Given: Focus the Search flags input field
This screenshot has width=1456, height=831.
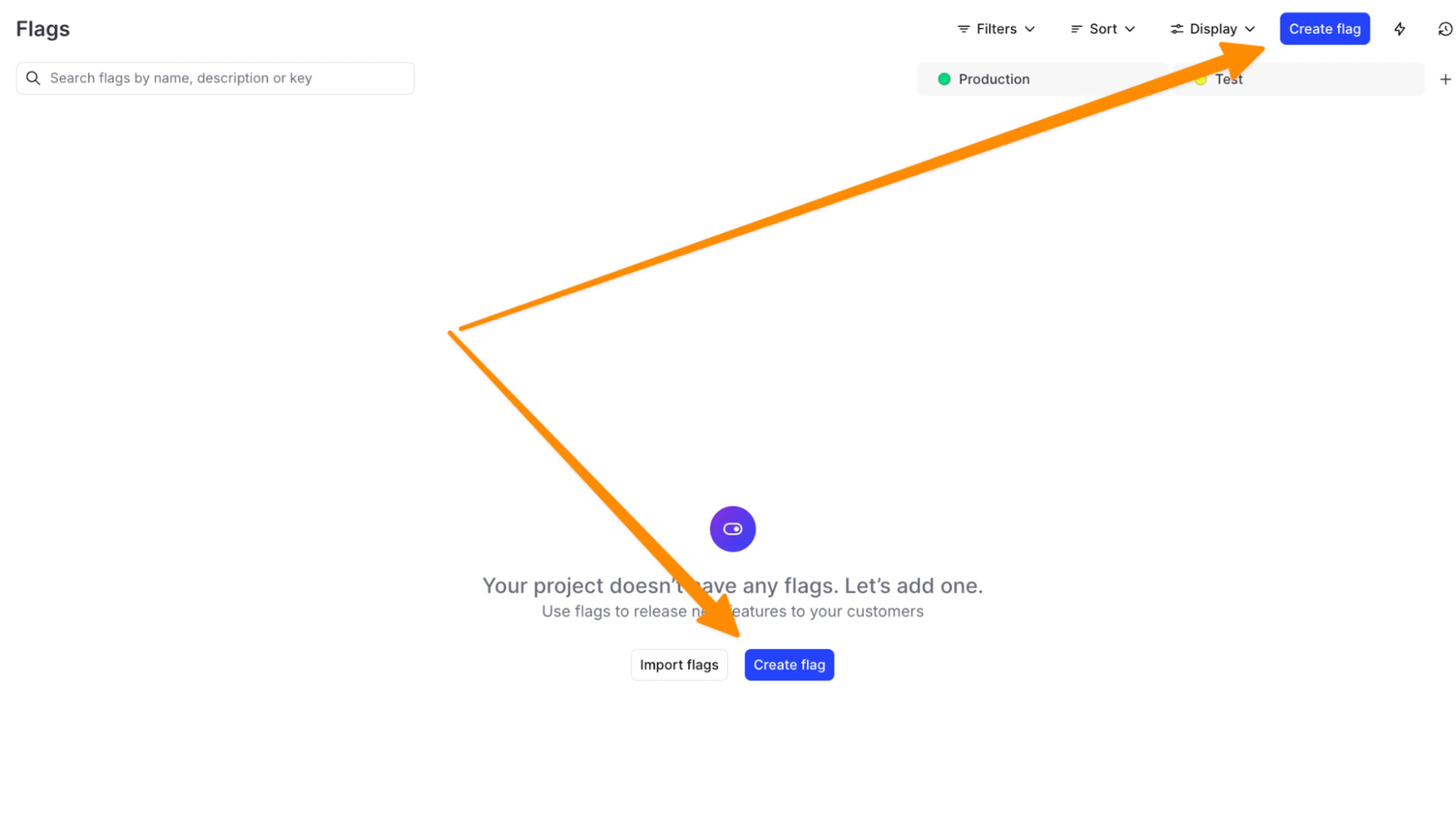Looking at the screenshot, I should (x=228, y=78).
